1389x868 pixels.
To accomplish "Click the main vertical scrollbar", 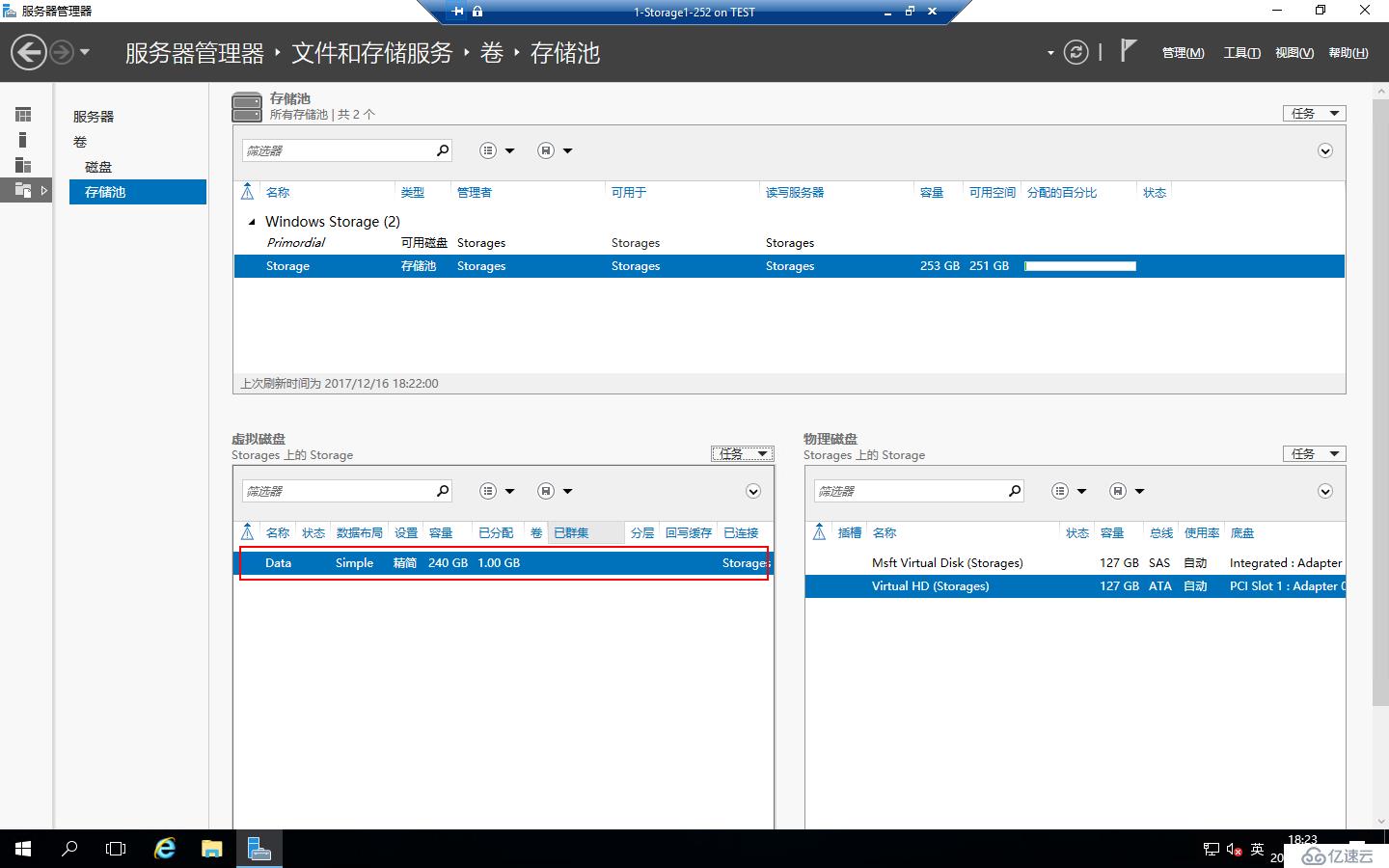I will coord(1380,403).
